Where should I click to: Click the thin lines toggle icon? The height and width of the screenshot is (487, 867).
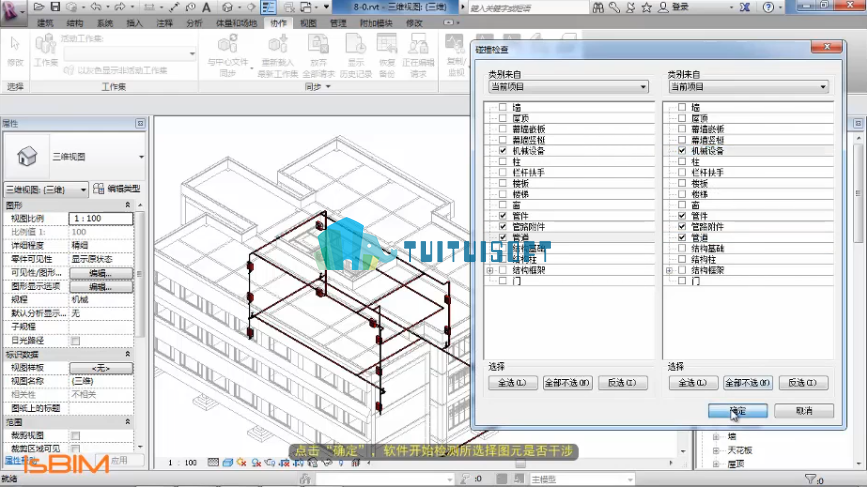(268, 7)
